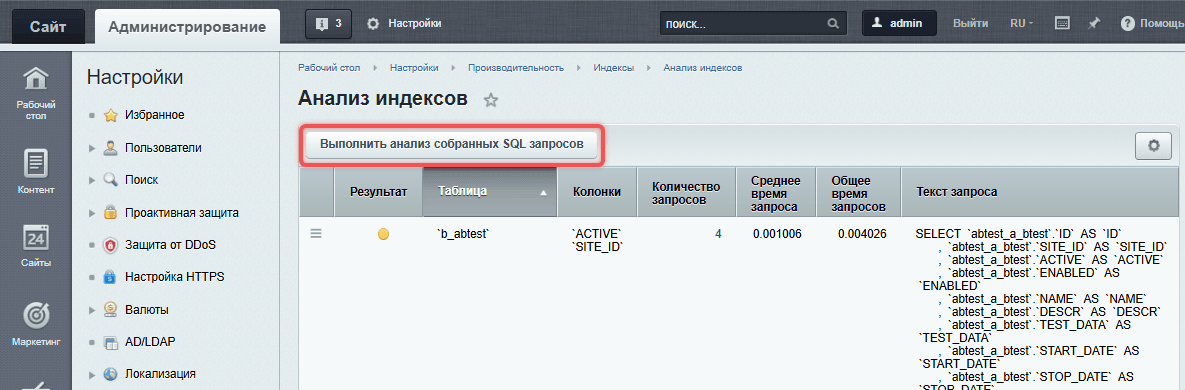Open row actions menu for b_abtest

click(317, 234)
